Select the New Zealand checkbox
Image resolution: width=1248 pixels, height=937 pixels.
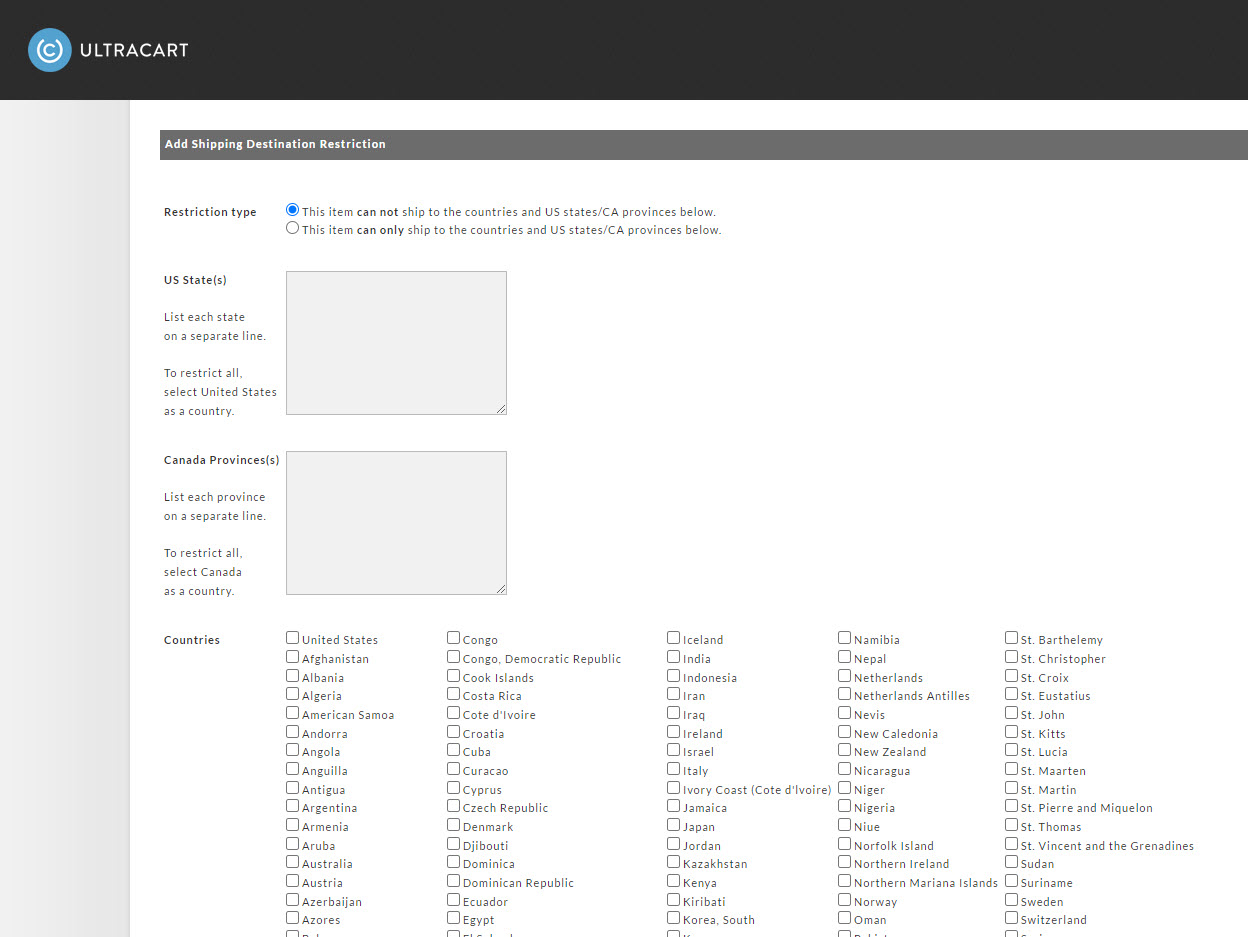pyautogui.click(x=844, y=750)
